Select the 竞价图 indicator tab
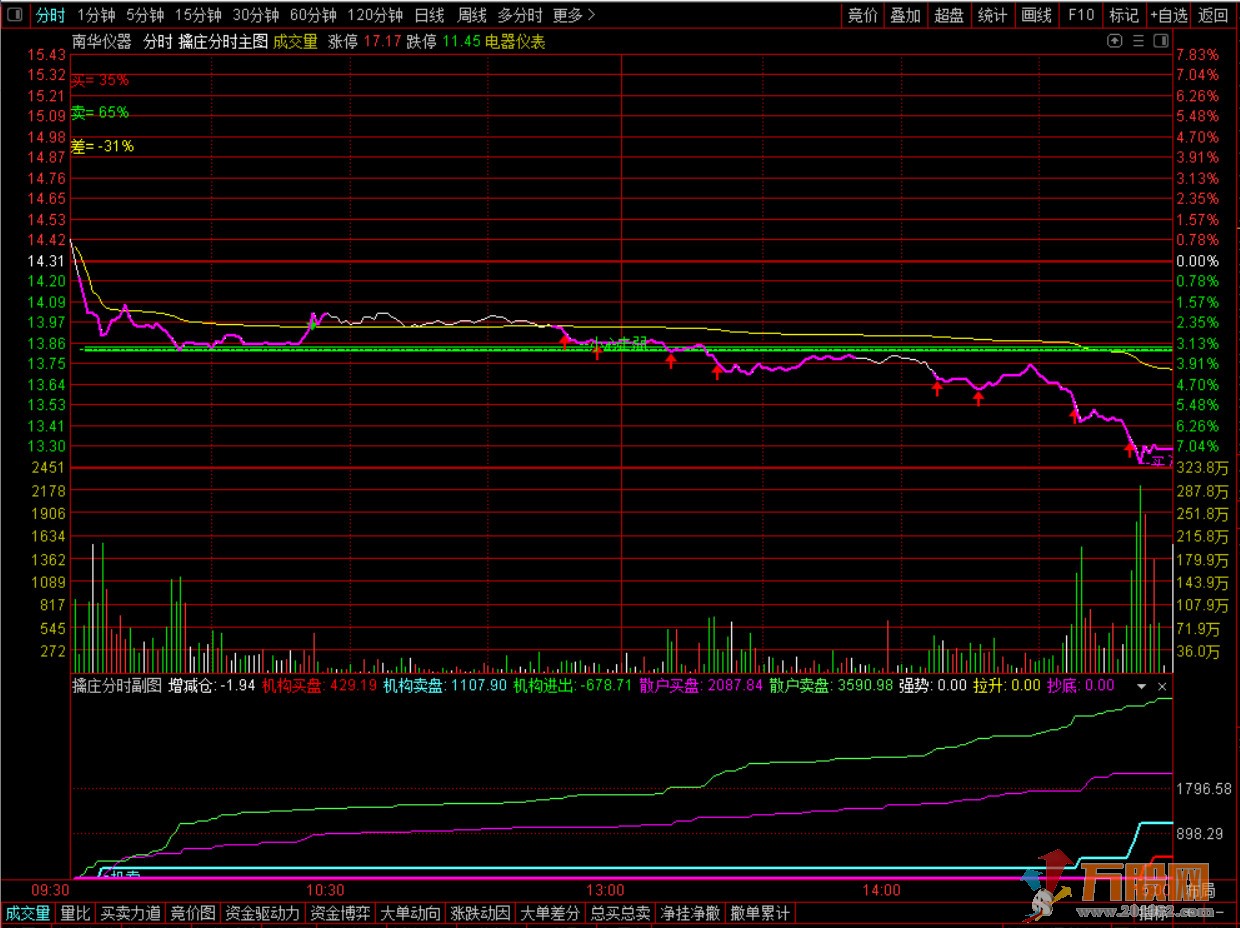 tap(193, 913)
